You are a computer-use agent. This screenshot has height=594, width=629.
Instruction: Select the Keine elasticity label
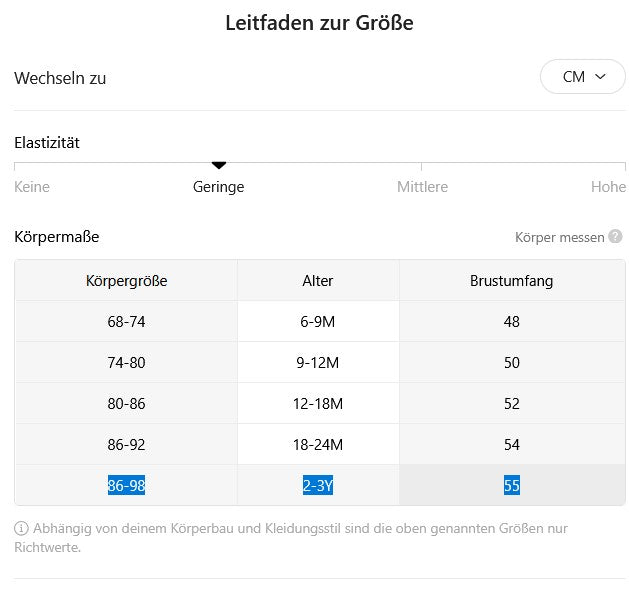coord(32,187)
